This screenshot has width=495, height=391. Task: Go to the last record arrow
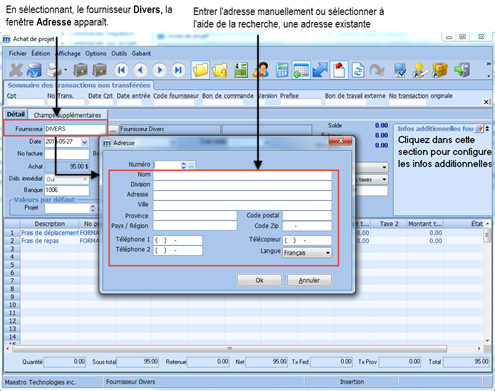(179, 70)
